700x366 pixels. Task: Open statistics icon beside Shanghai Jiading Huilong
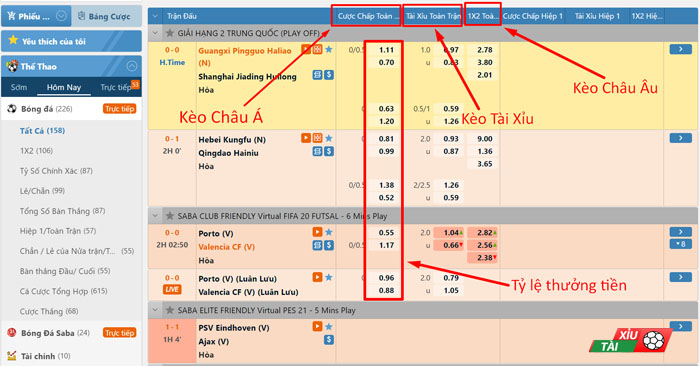click(x=317, y=75)
